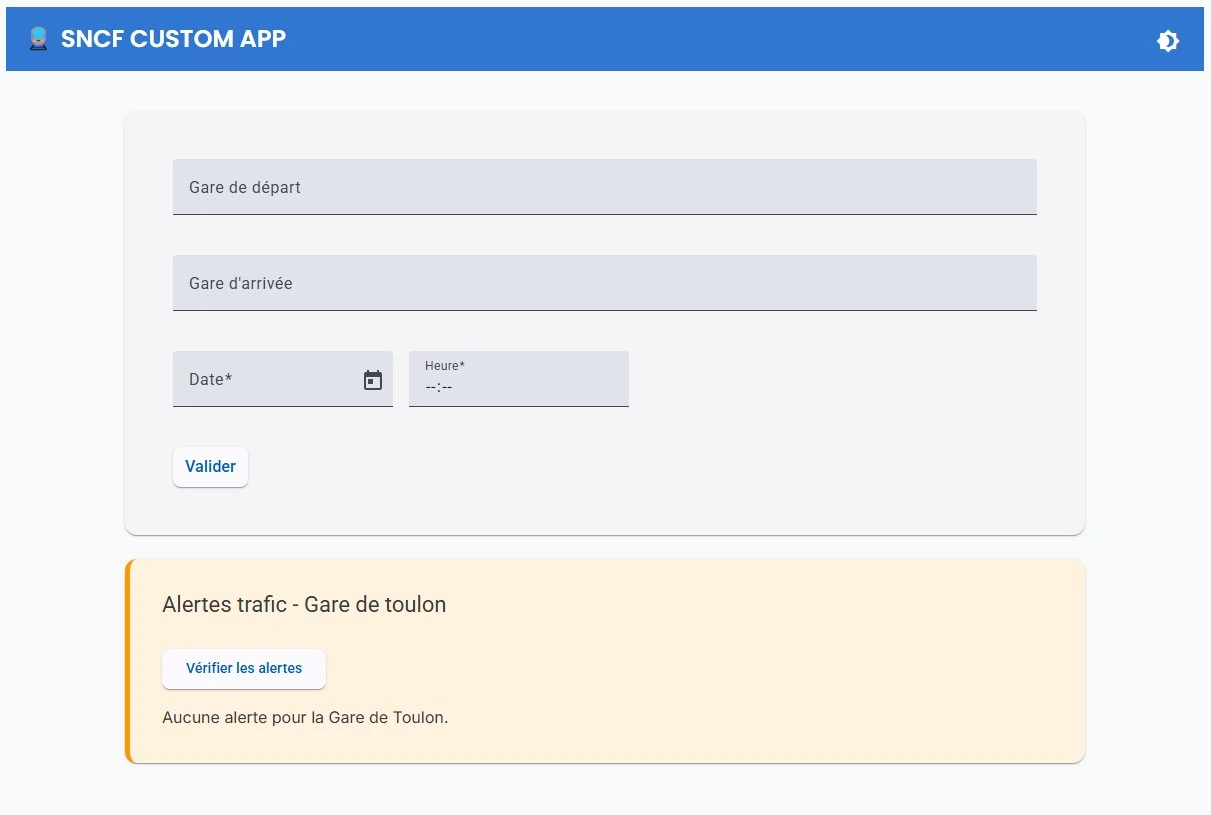Click the train conductor logo icon

click(x=38, y=39)
